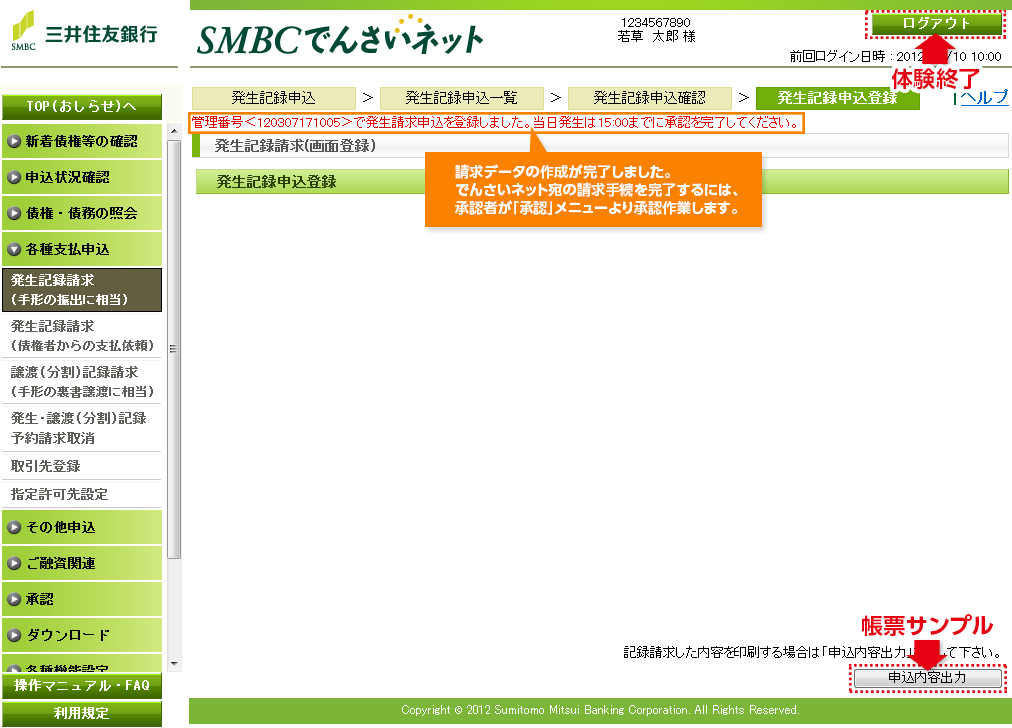Screen dimensions: 1012x728
Task: Open 操作マニュアル・FAQ button
Action: click(x=82, y=685)
